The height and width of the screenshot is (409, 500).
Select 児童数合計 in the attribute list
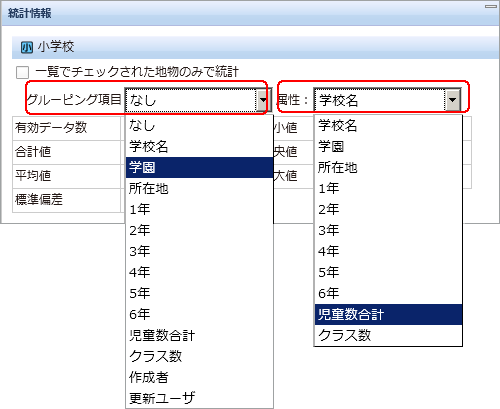[388, 314]
